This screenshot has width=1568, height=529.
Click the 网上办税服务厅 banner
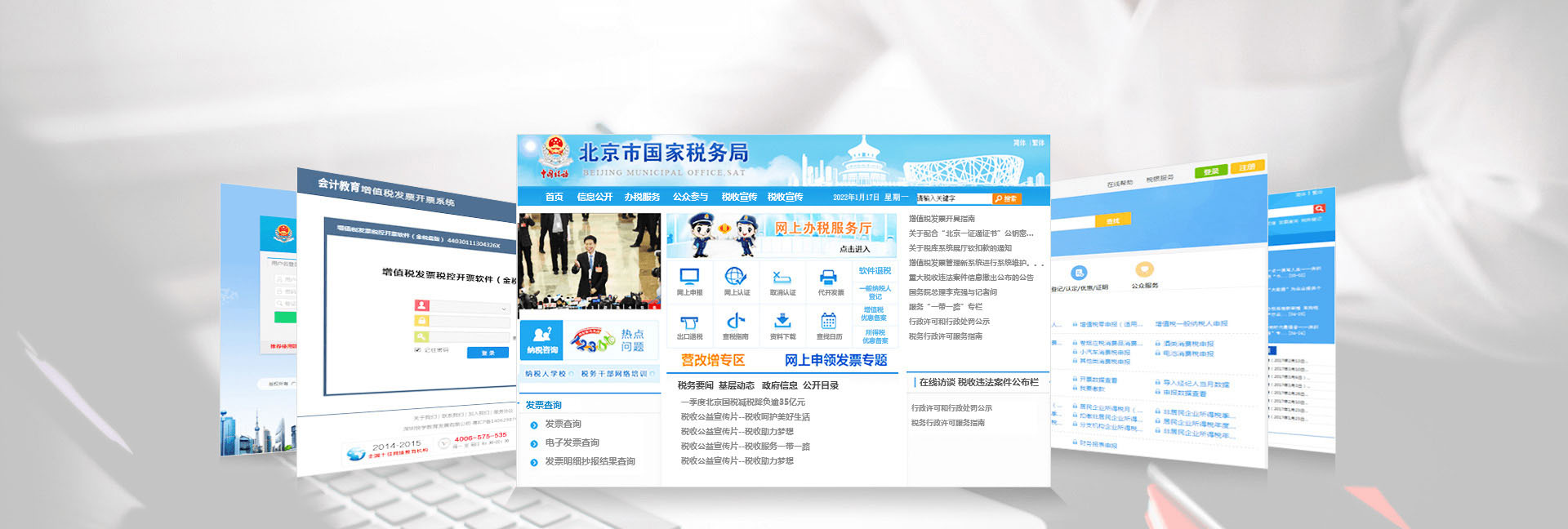pos(782,235)
